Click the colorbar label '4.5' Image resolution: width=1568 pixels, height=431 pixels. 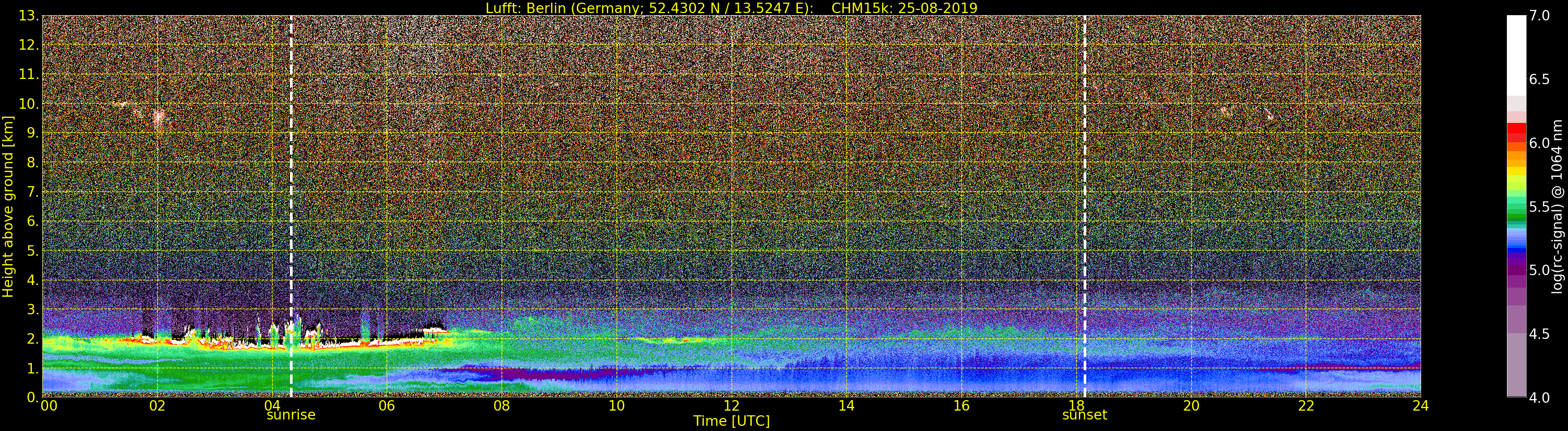click(1539, 334)
